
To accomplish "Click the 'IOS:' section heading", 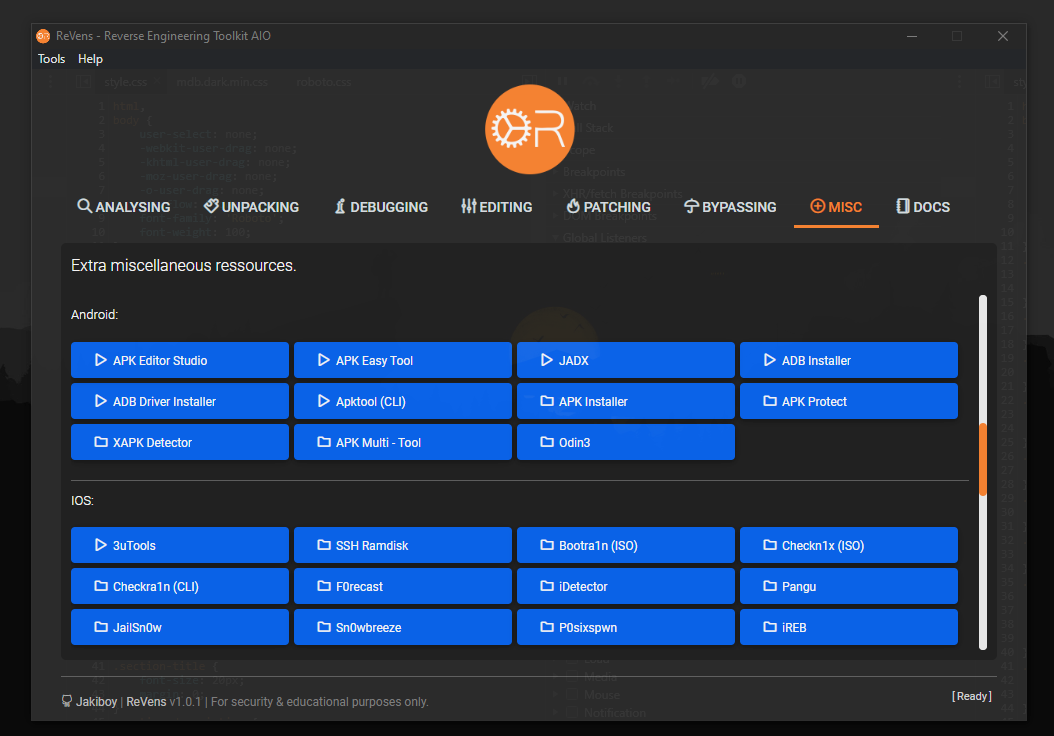I will 83,501.
